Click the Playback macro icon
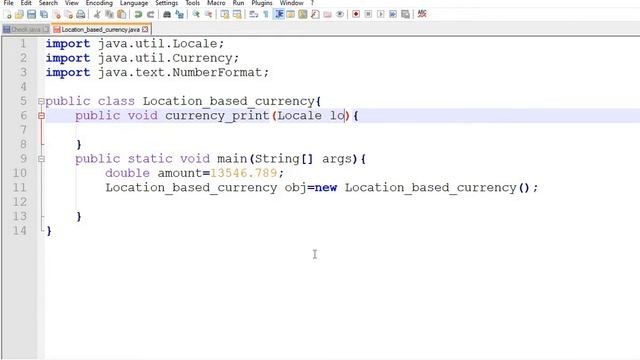Viewport: 640px width, 360px height. pyautogui.click(x=380, y=15)
